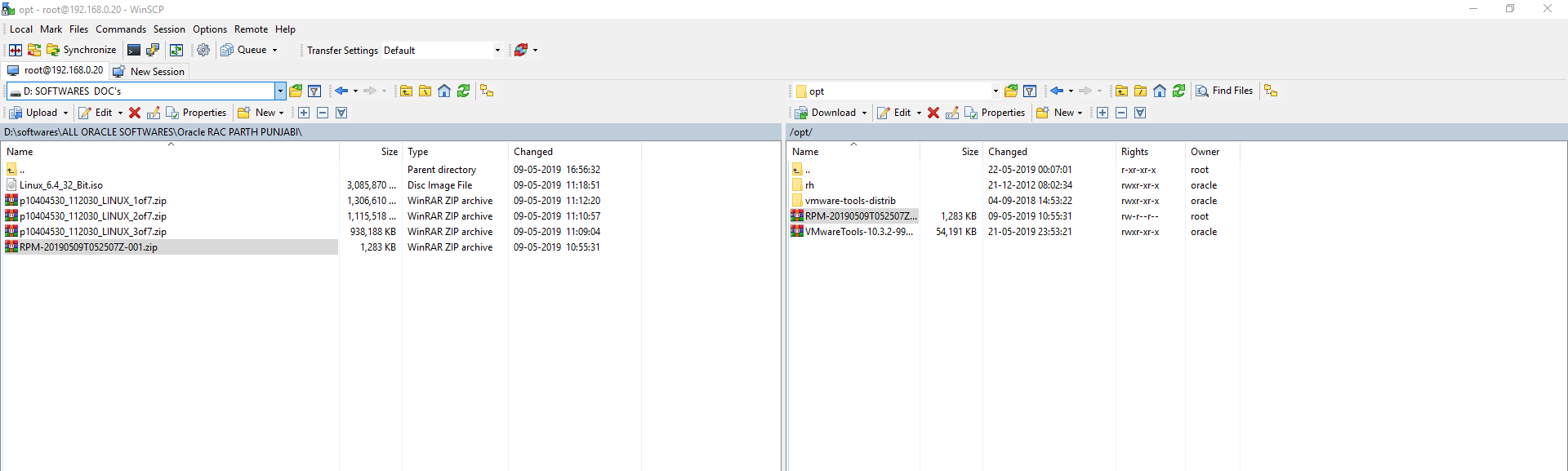
Task: Select Linux_6.4_32_Bit.iso in local panel
Action: pos(61,185)
